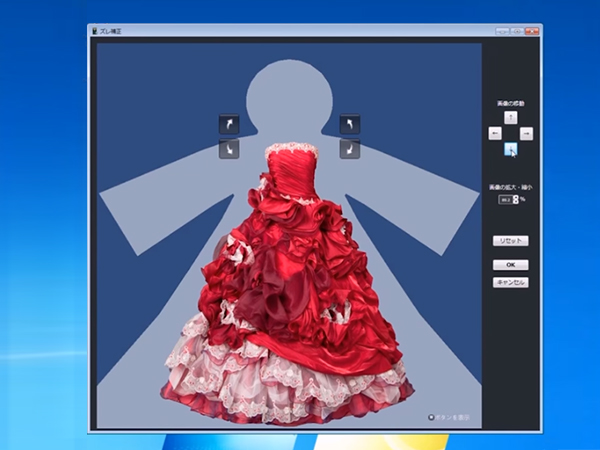Maximize the ズレ補正 window

[517, 32]
